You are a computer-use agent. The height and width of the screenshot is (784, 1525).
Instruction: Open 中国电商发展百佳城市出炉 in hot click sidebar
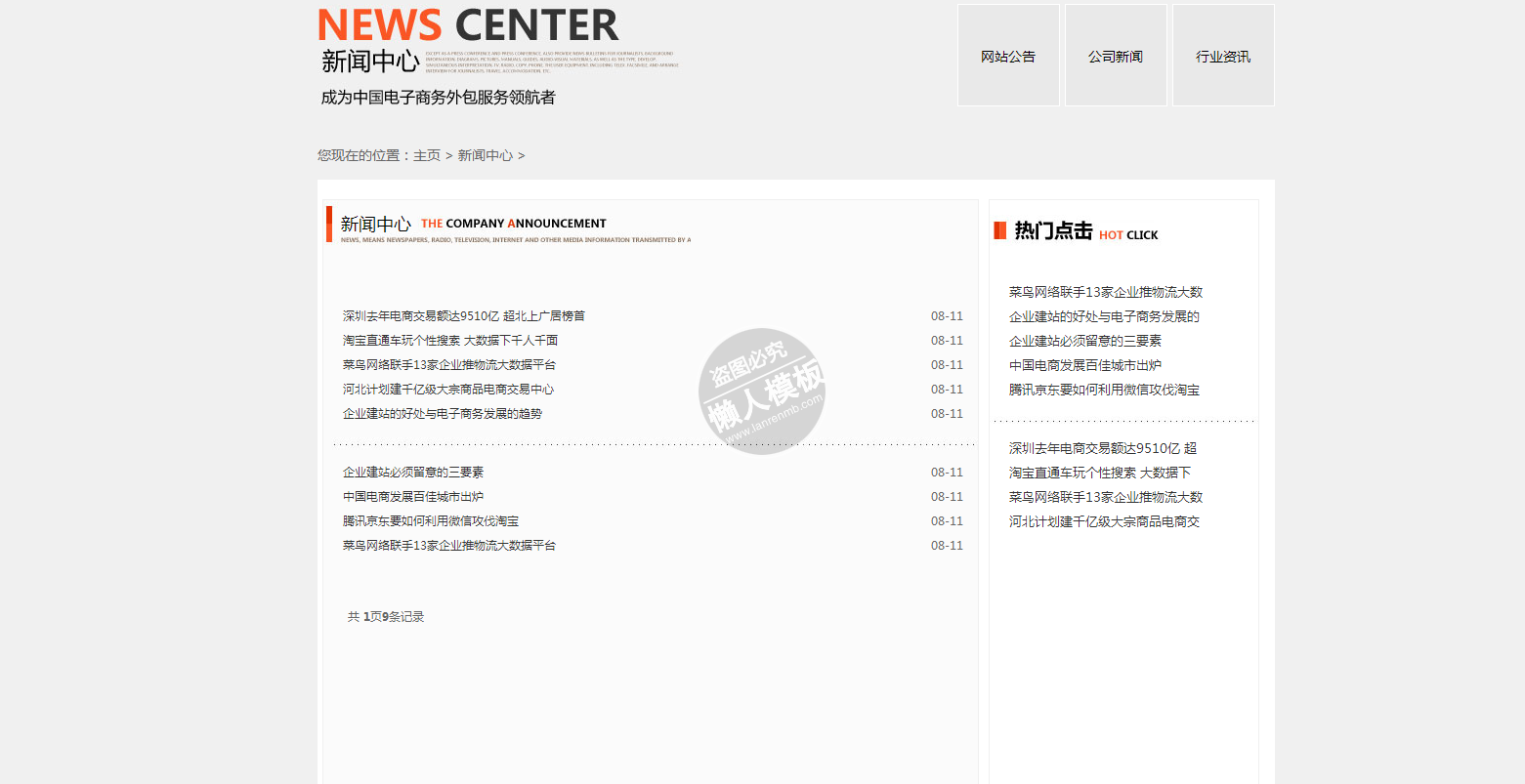[1084, 365]
